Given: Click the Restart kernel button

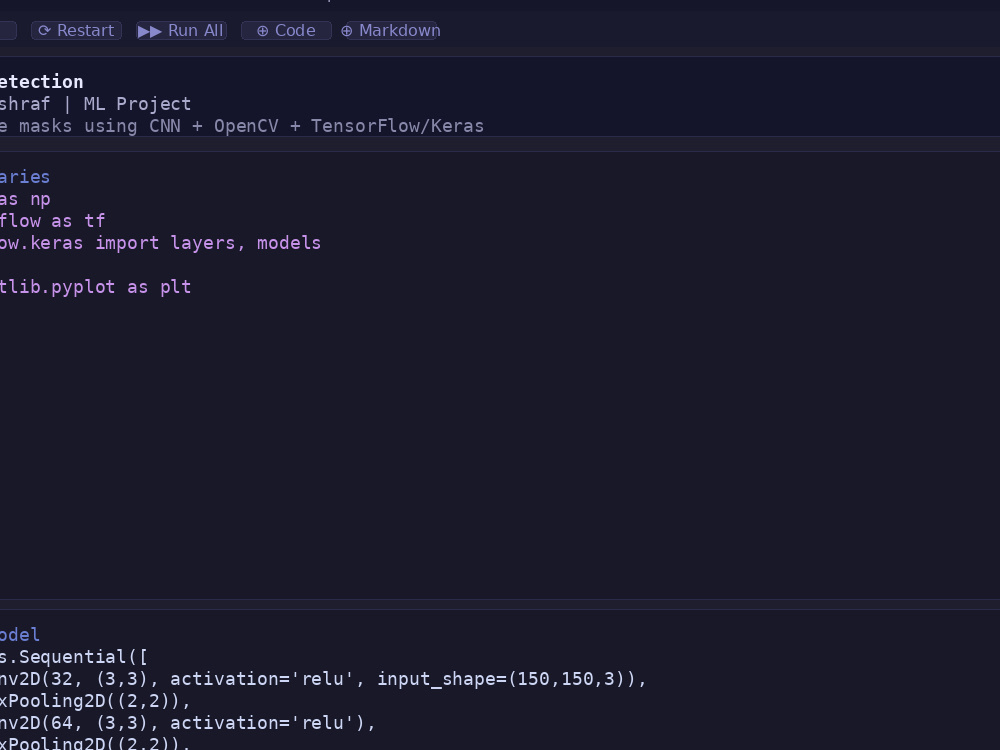Looking at the screenshot, I should click(x=77, y=31).
